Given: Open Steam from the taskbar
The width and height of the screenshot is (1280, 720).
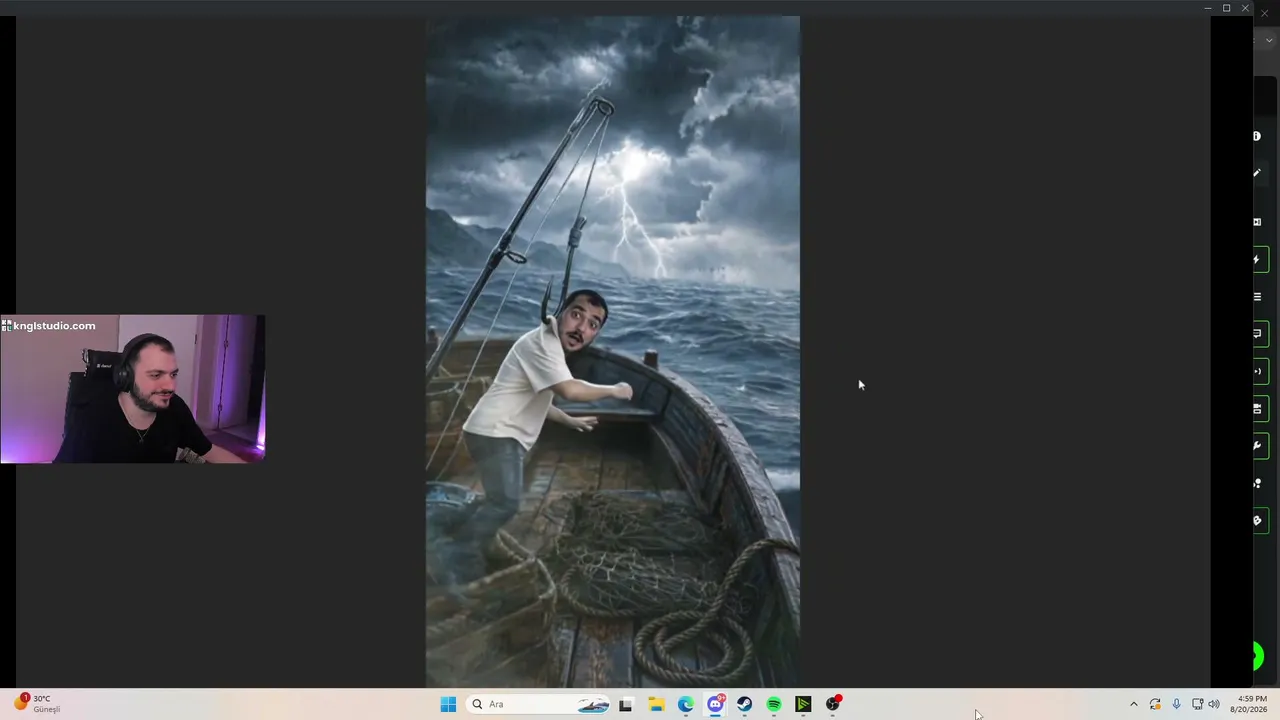Looking at the screenshot, I should (x=745, y=704).
